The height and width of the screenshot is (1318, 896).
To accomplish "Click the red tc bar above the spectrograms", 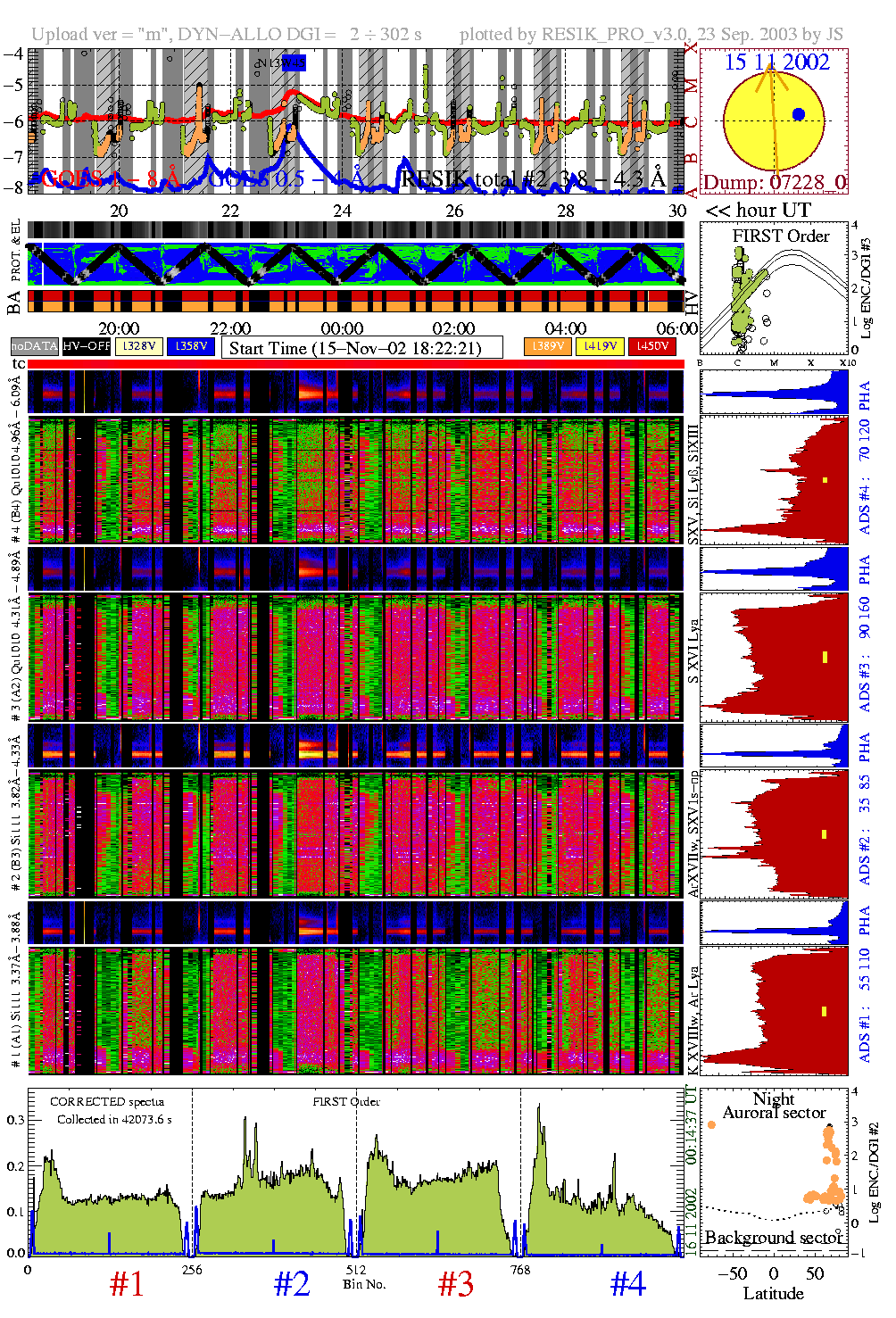I will (x=355, y=364).
